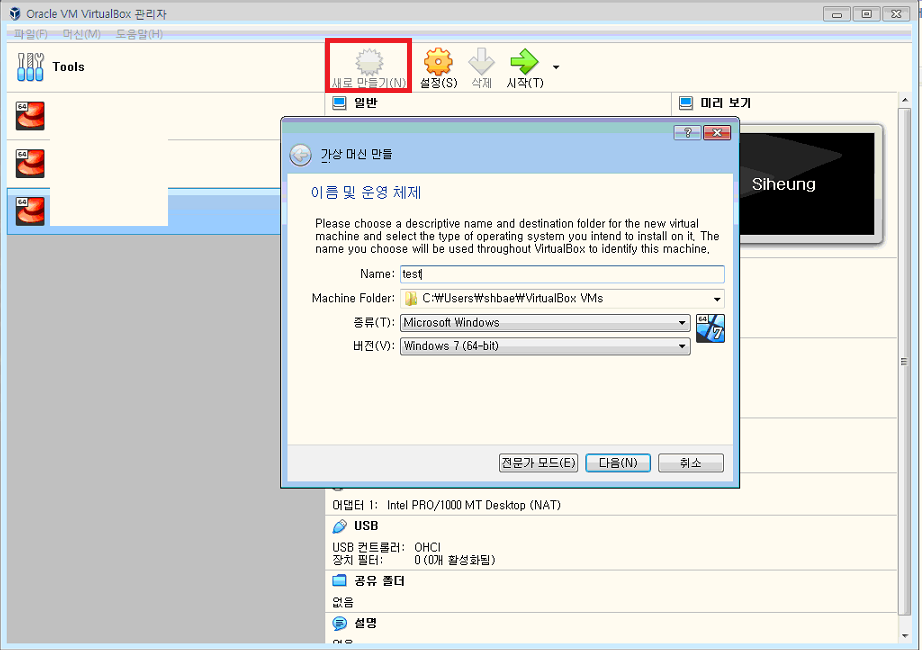
Task: Maximize the VirtualBox Manager window
Action: click(x=866, y=14)
